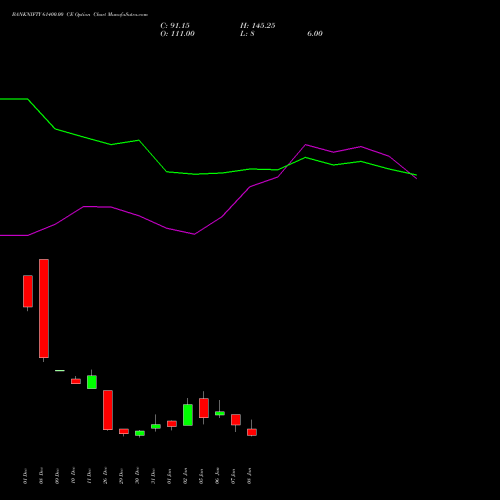Click the high price value H: 145.25
The width and height of the screenshot is (500, 500).
tap(258, 26)
